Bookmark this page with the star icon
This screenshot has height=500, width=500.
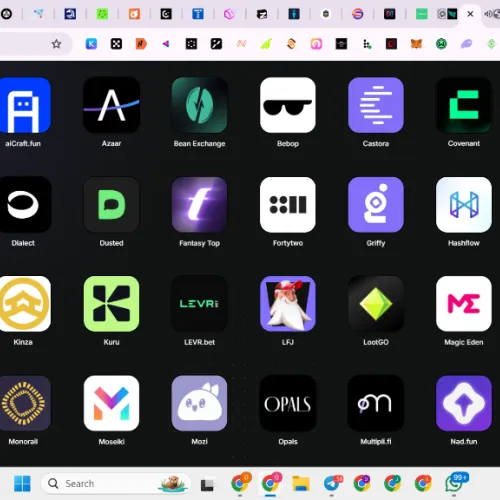click(56, 44)
